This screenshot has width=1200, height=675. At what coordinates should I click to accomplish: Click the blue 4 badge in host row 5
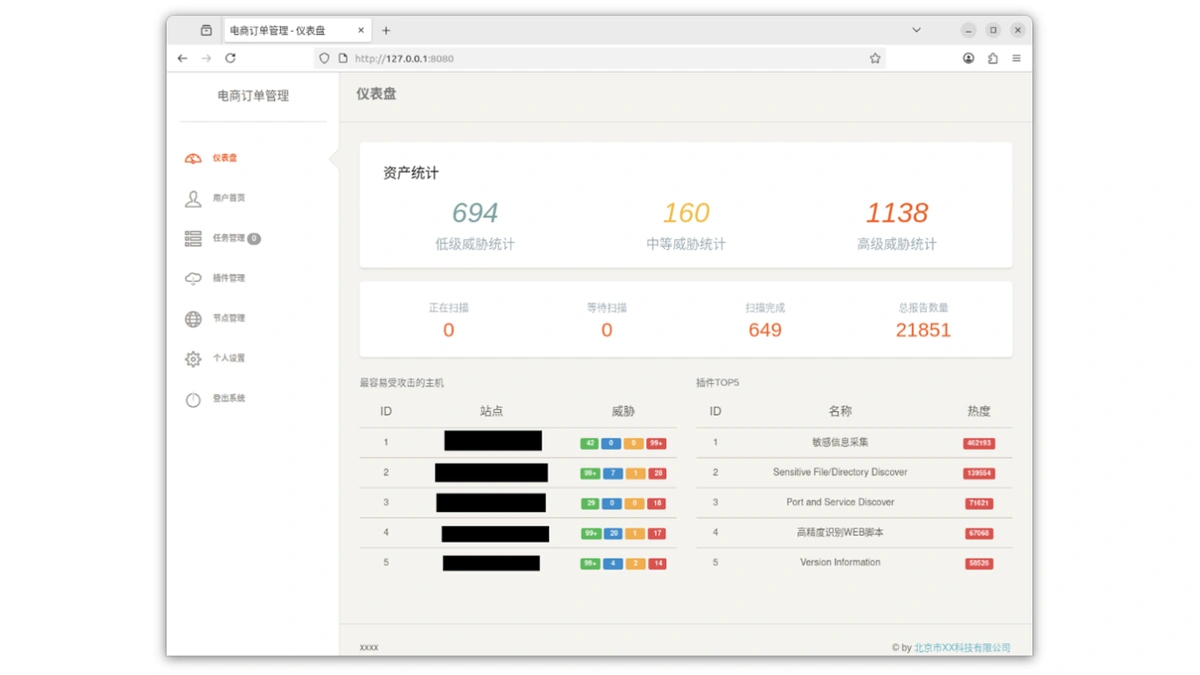tap(612, 563)
